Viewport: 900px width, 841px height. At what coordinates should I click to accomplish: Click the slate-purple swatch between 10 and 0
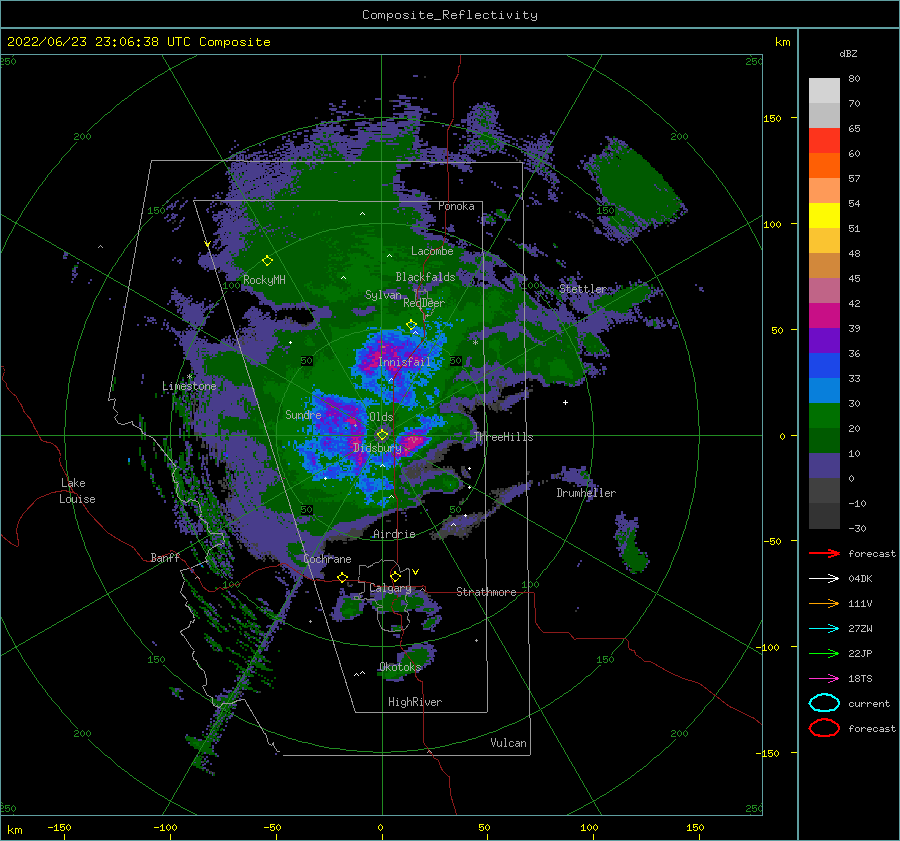click(x=824, y=466)
